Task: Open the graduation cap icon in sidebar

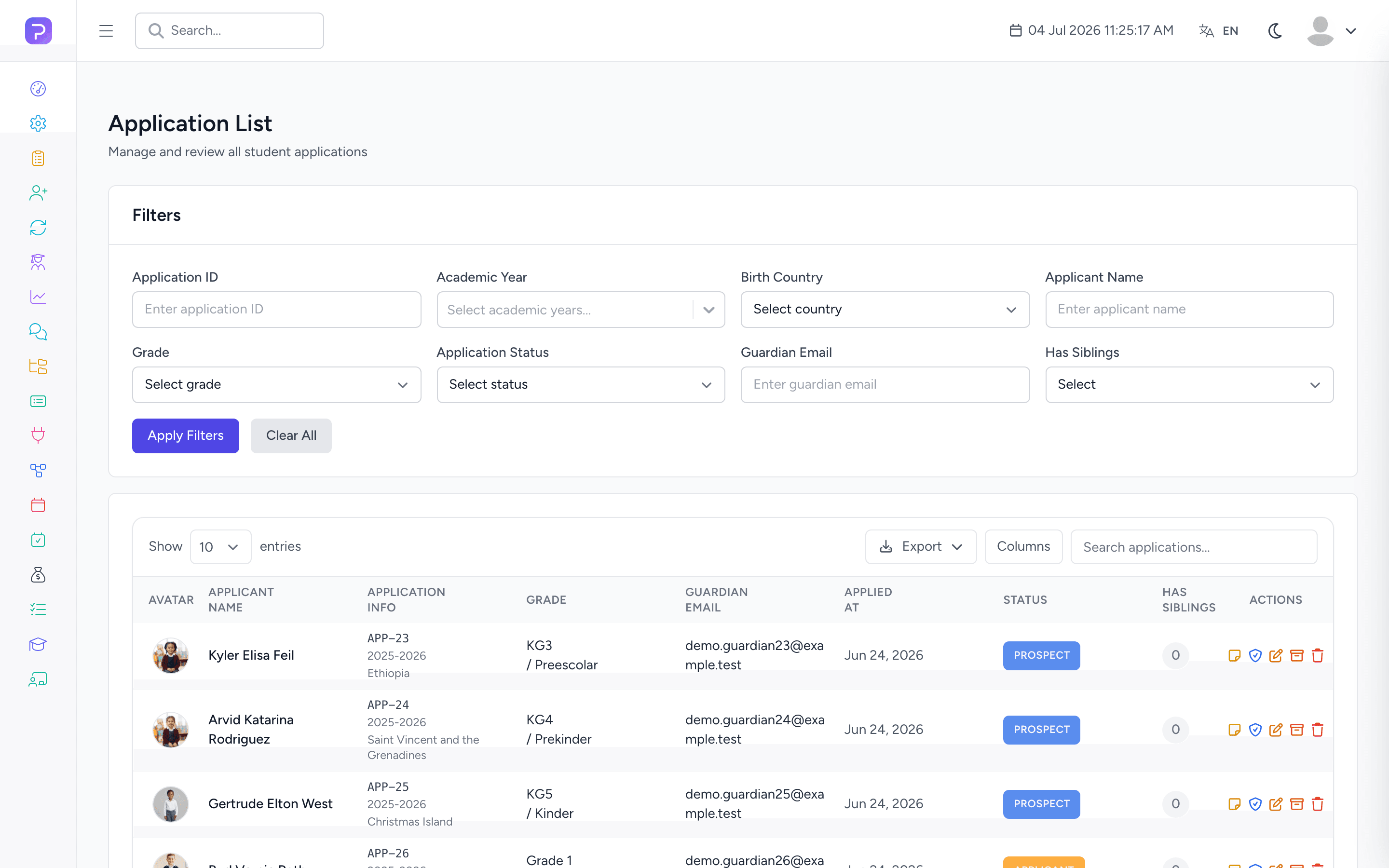Action: pyautogui.click(x=38, y=644)
